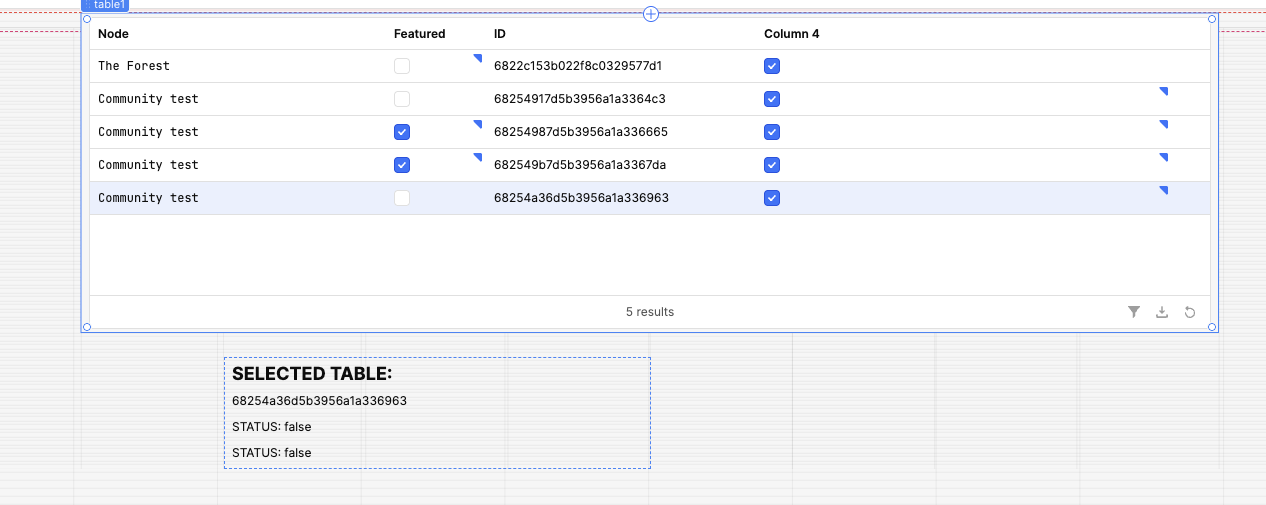Select row with ID 68254917d5b3956a1a3364c3
This screenshot has height=505, width=1266.
tap(650, 99)
